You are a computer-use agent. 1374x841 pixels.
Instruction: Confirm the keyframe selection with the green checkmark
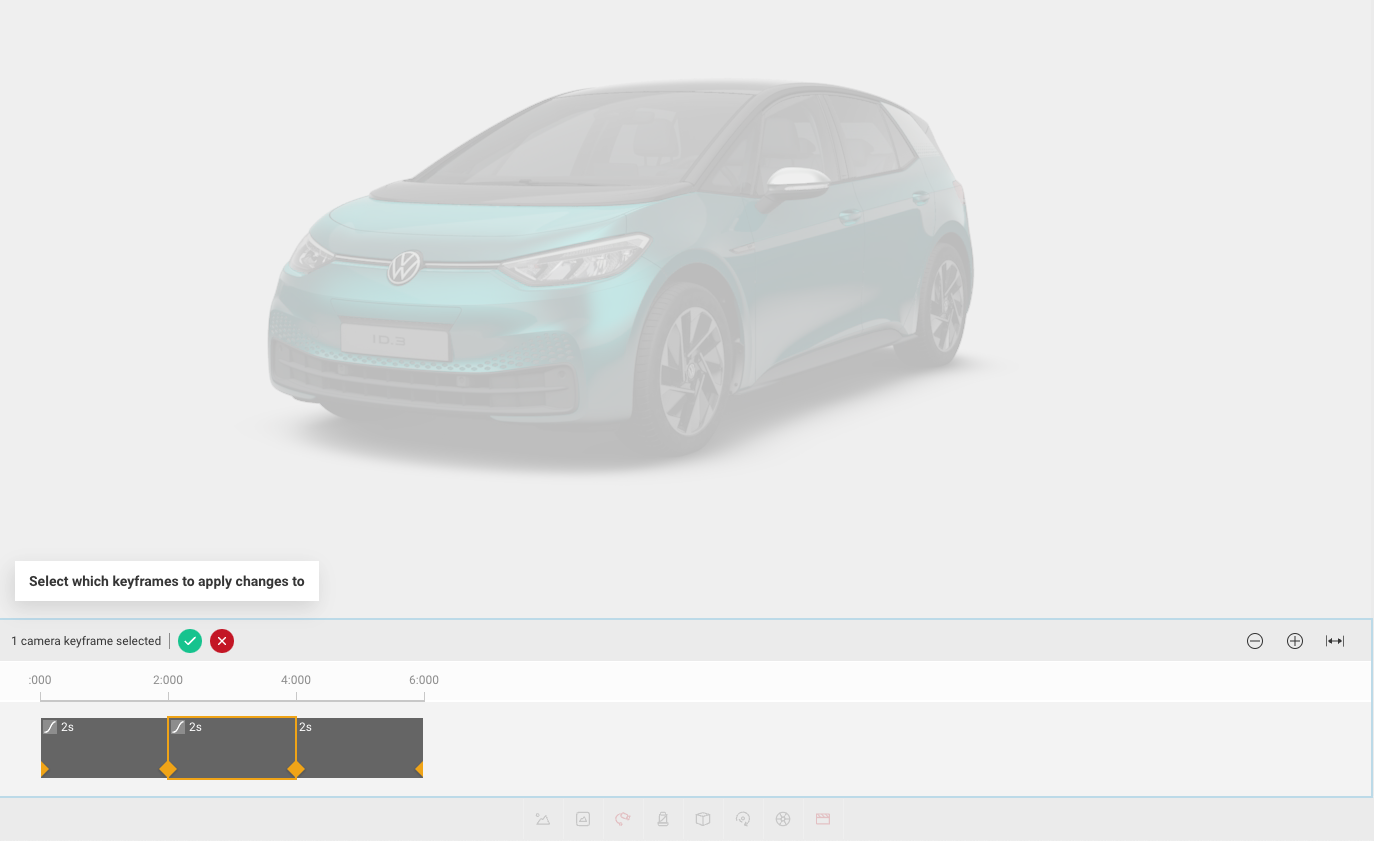190,641
